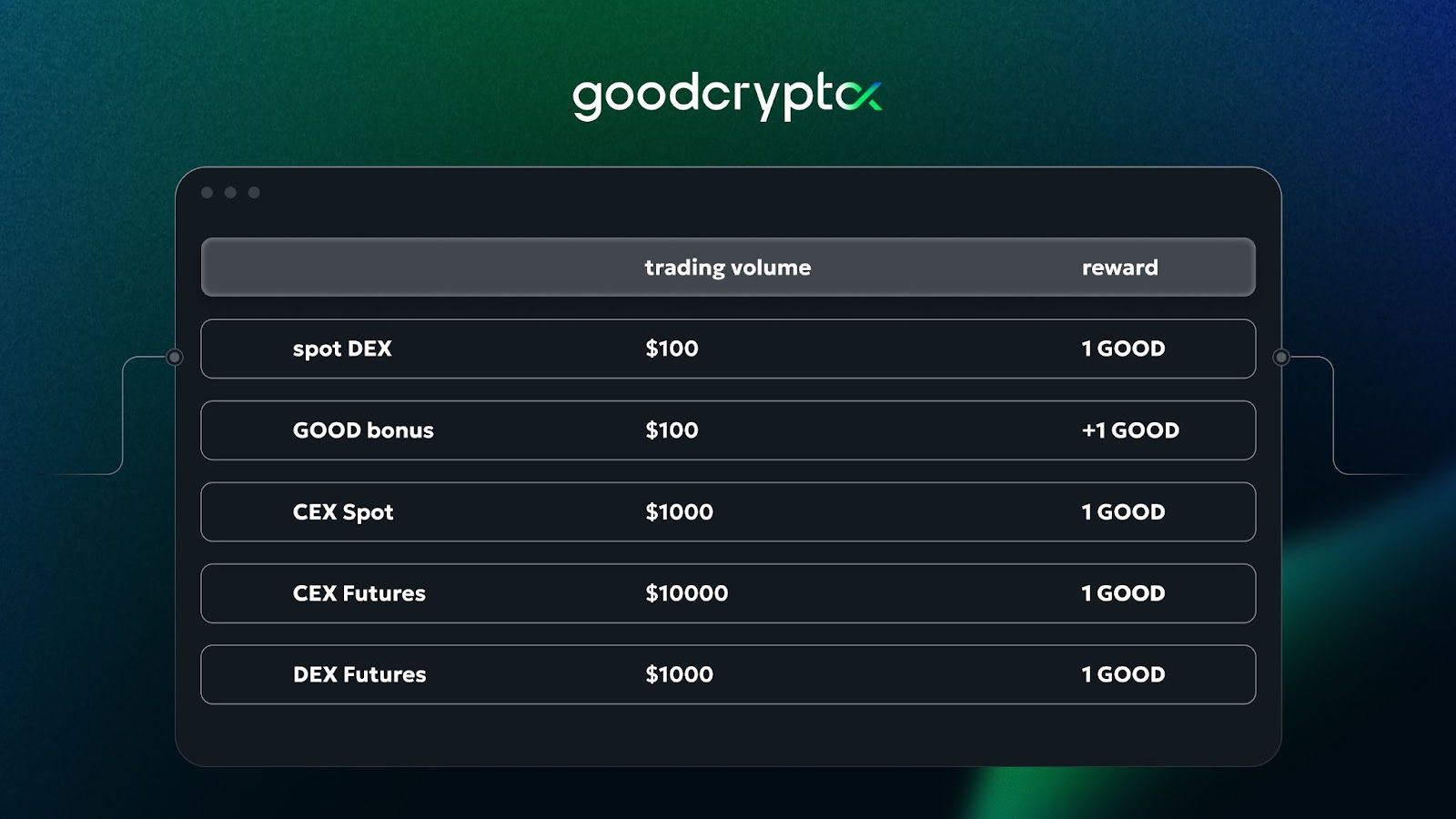Click the leftmost window dot
The image size is (1456, 819).
click(207, 192)
